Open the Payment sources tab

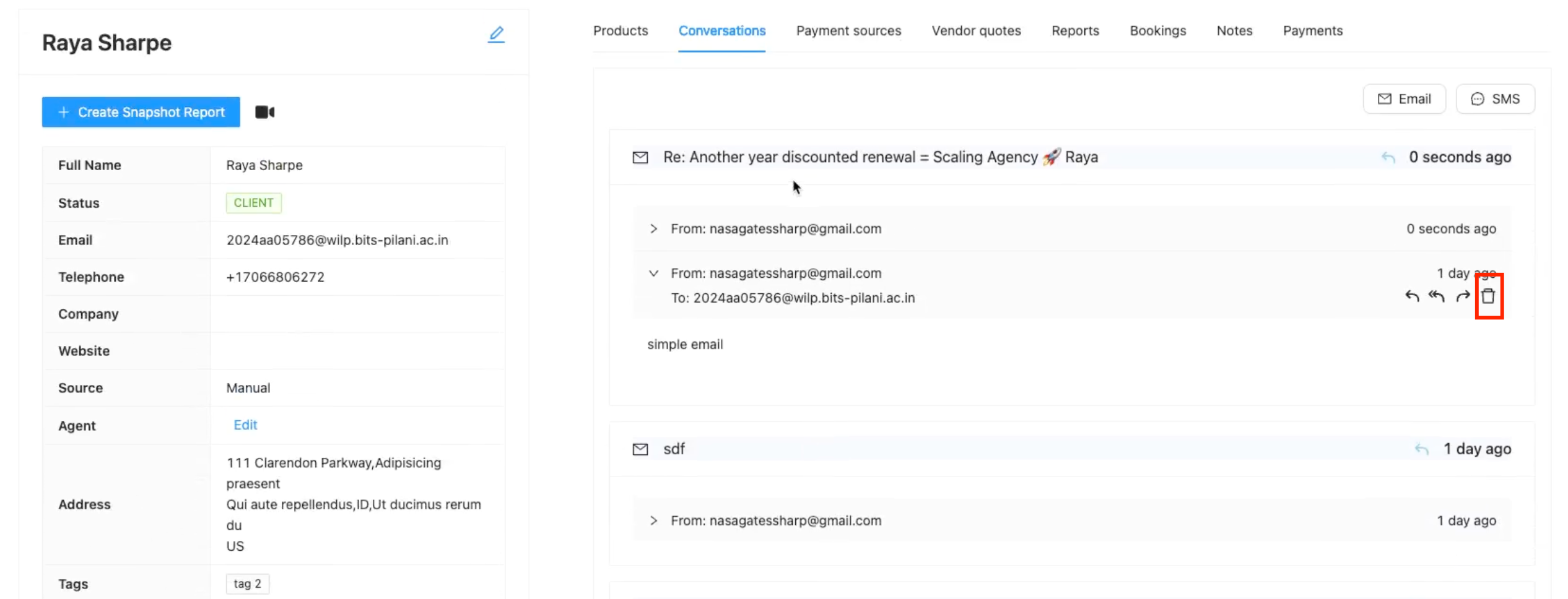click(x=848, y=31)
